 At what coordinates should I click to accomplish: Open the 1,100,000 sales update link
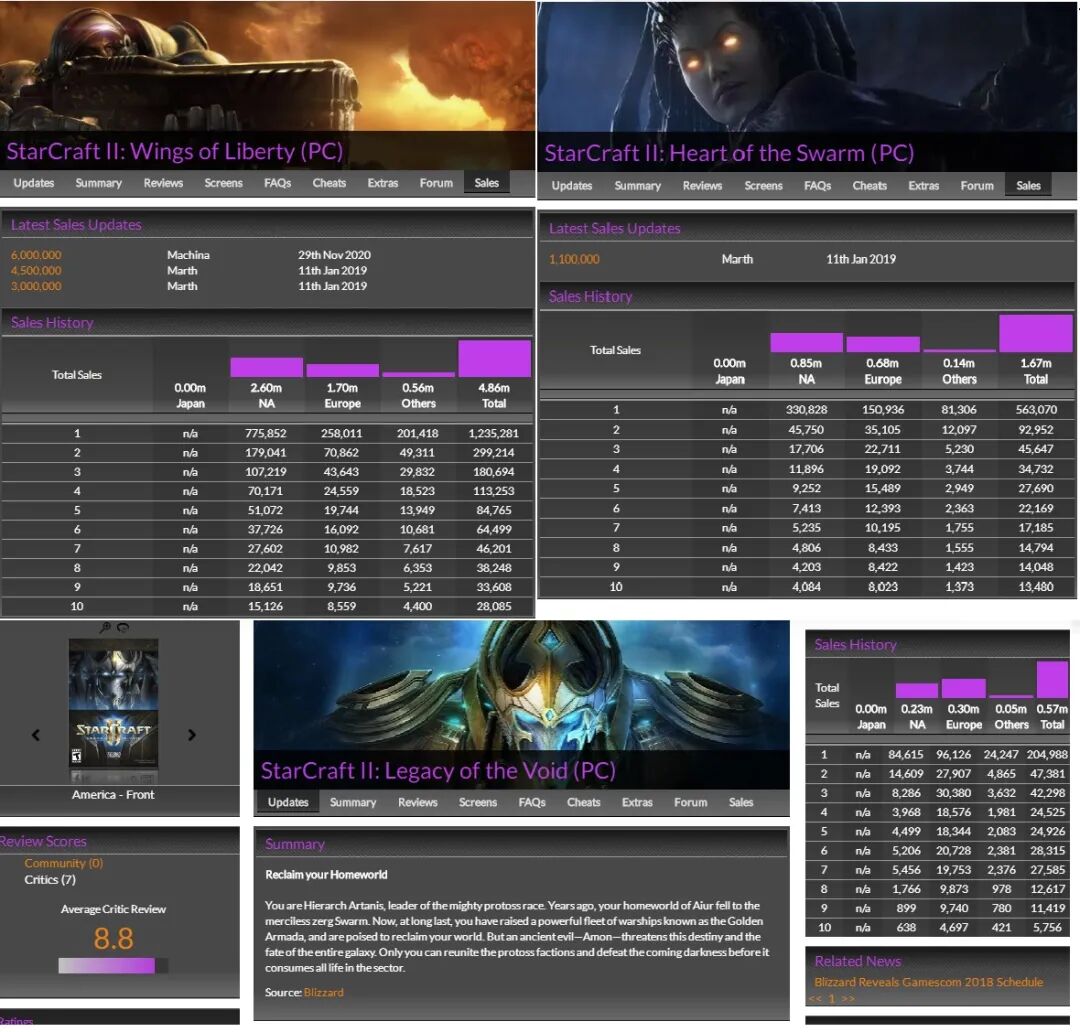(574, 259)
